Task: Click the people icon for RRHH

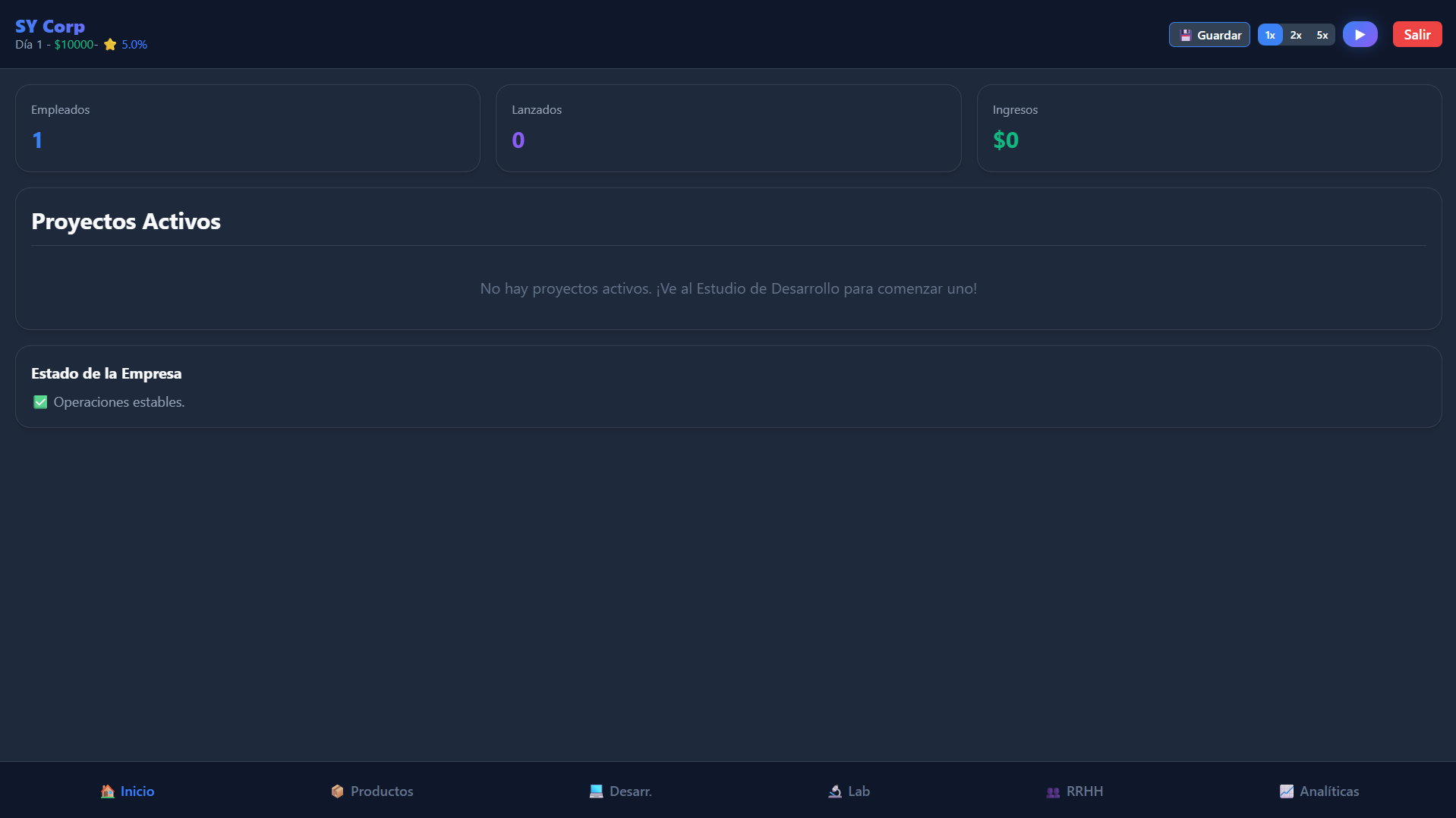Action: click(1053, 791)
